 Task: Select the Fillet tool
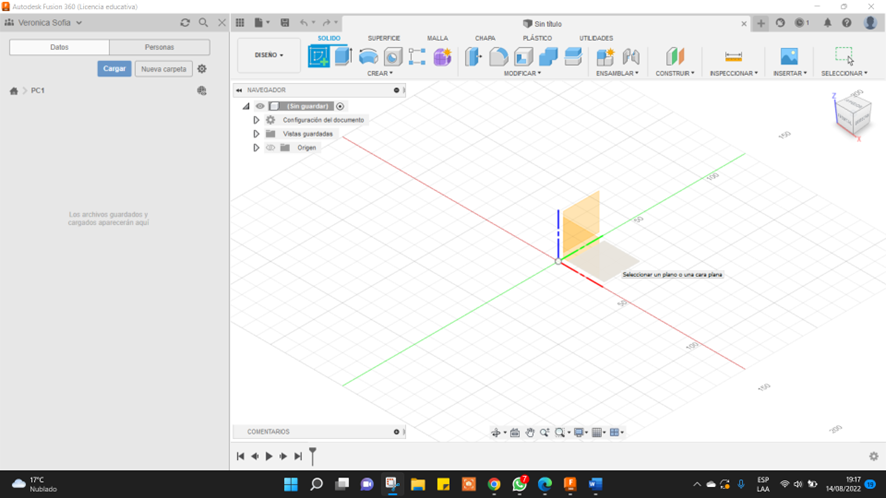click(x=498, y=57)
